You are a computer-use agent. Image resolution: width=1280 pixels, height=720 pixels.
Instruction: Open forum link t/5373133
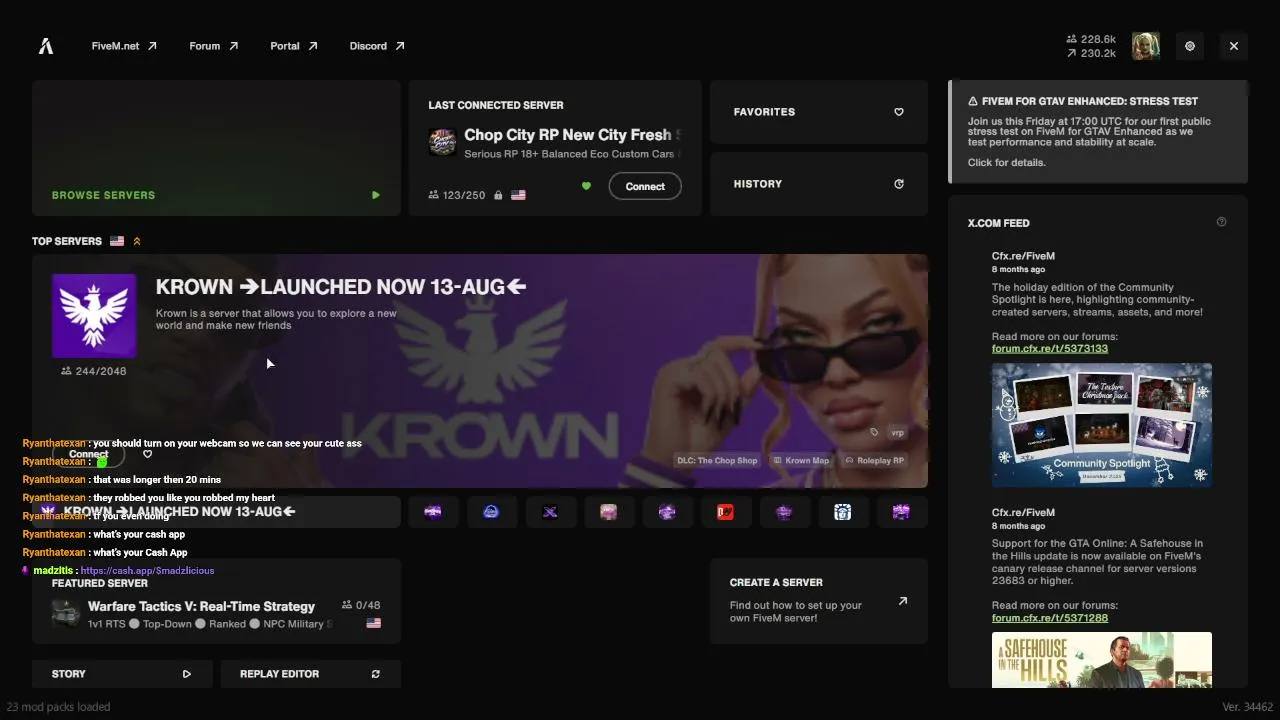coord(1050,349)
